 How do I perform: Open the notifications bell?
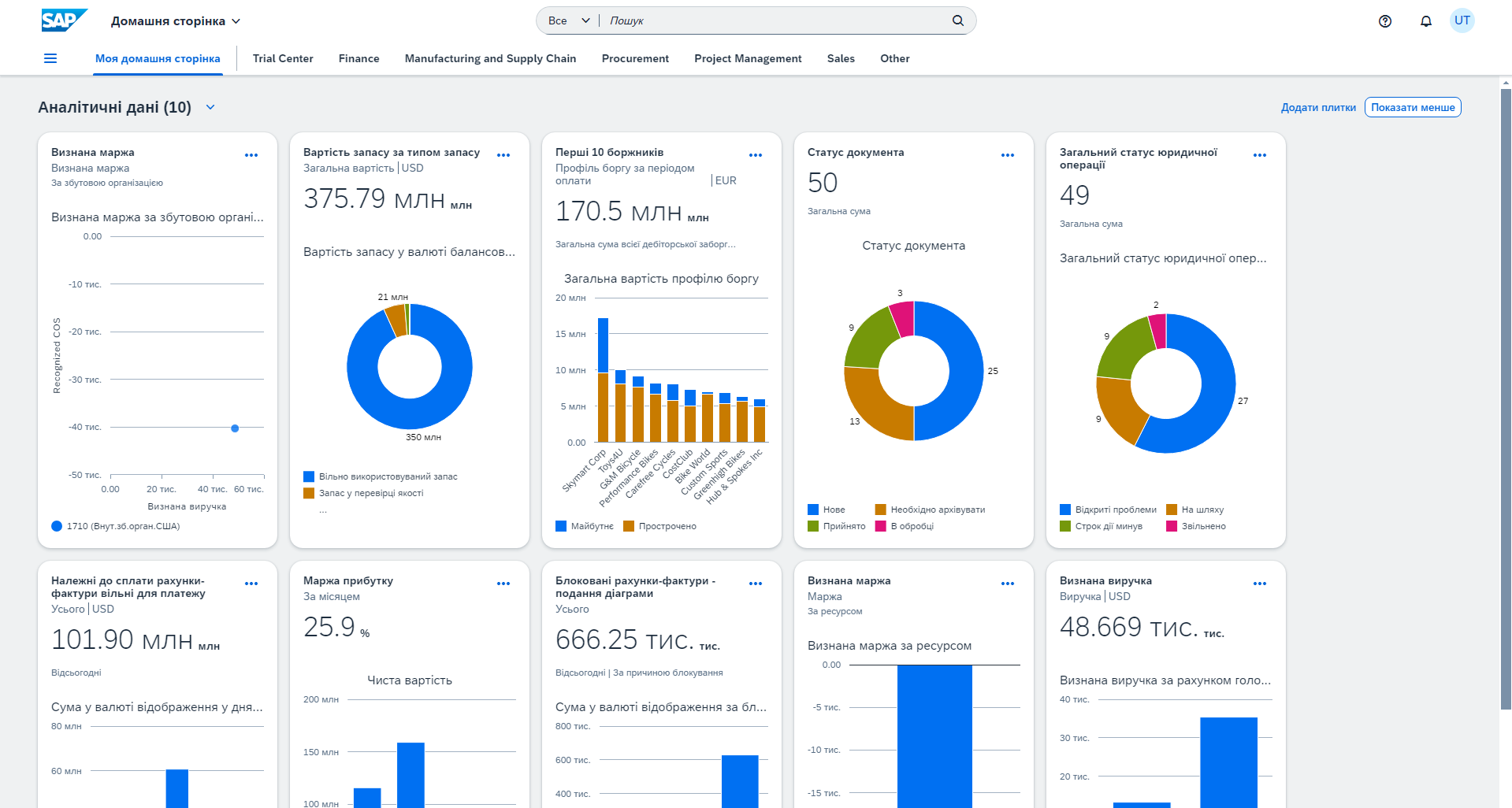coord(1425,21)
